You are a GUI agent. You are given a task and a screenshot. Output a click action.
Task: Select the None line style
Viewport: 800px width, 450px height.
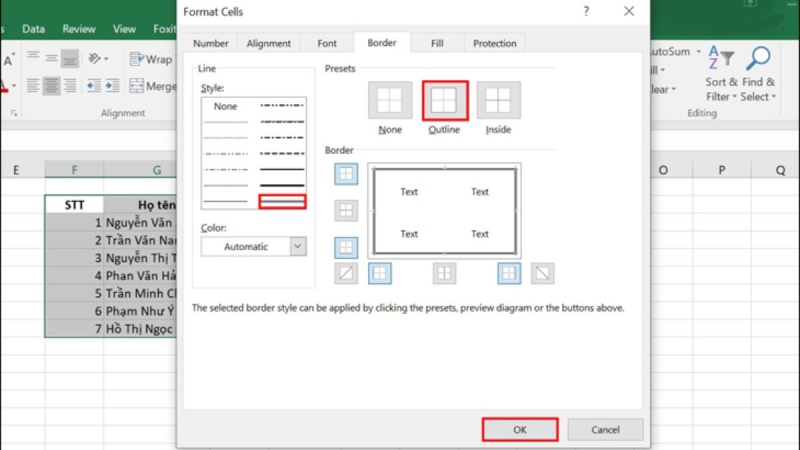225,106
